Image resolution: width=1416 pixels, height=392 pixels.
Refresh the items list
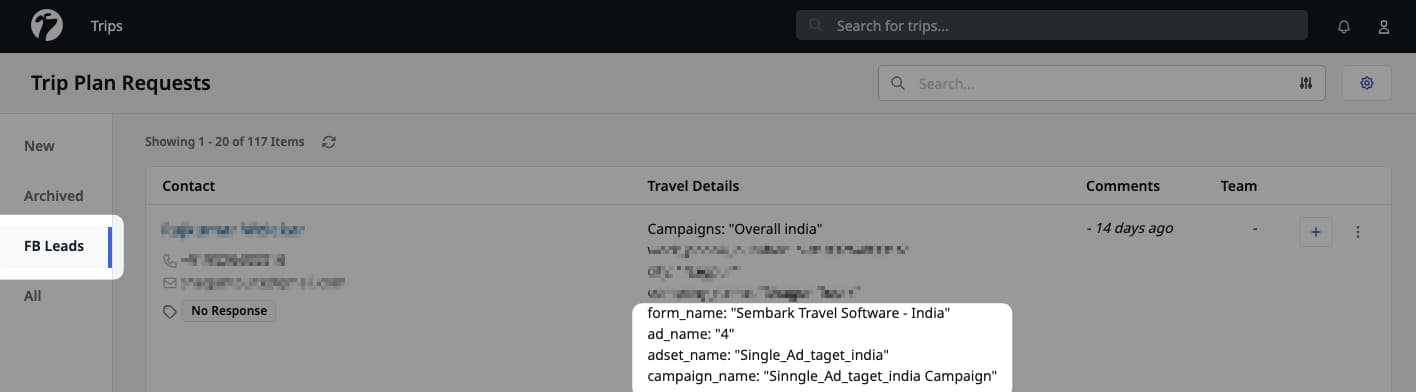point(328,142)
